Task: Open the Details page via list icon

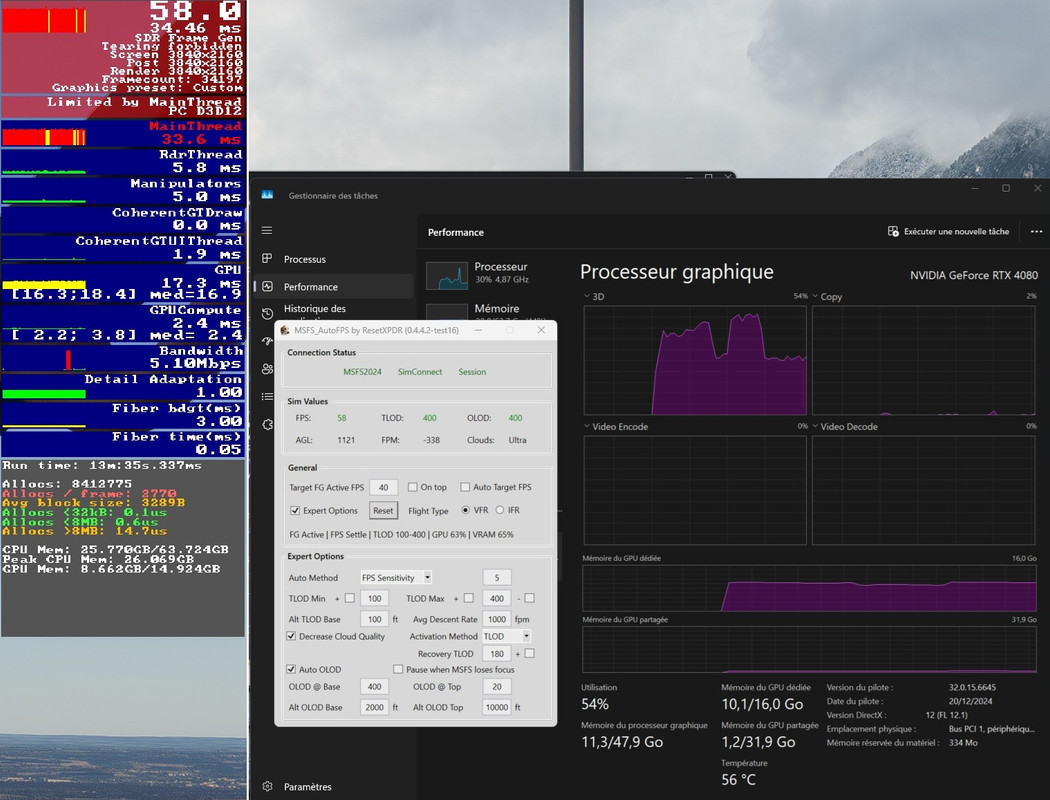Action: (267, 396)
